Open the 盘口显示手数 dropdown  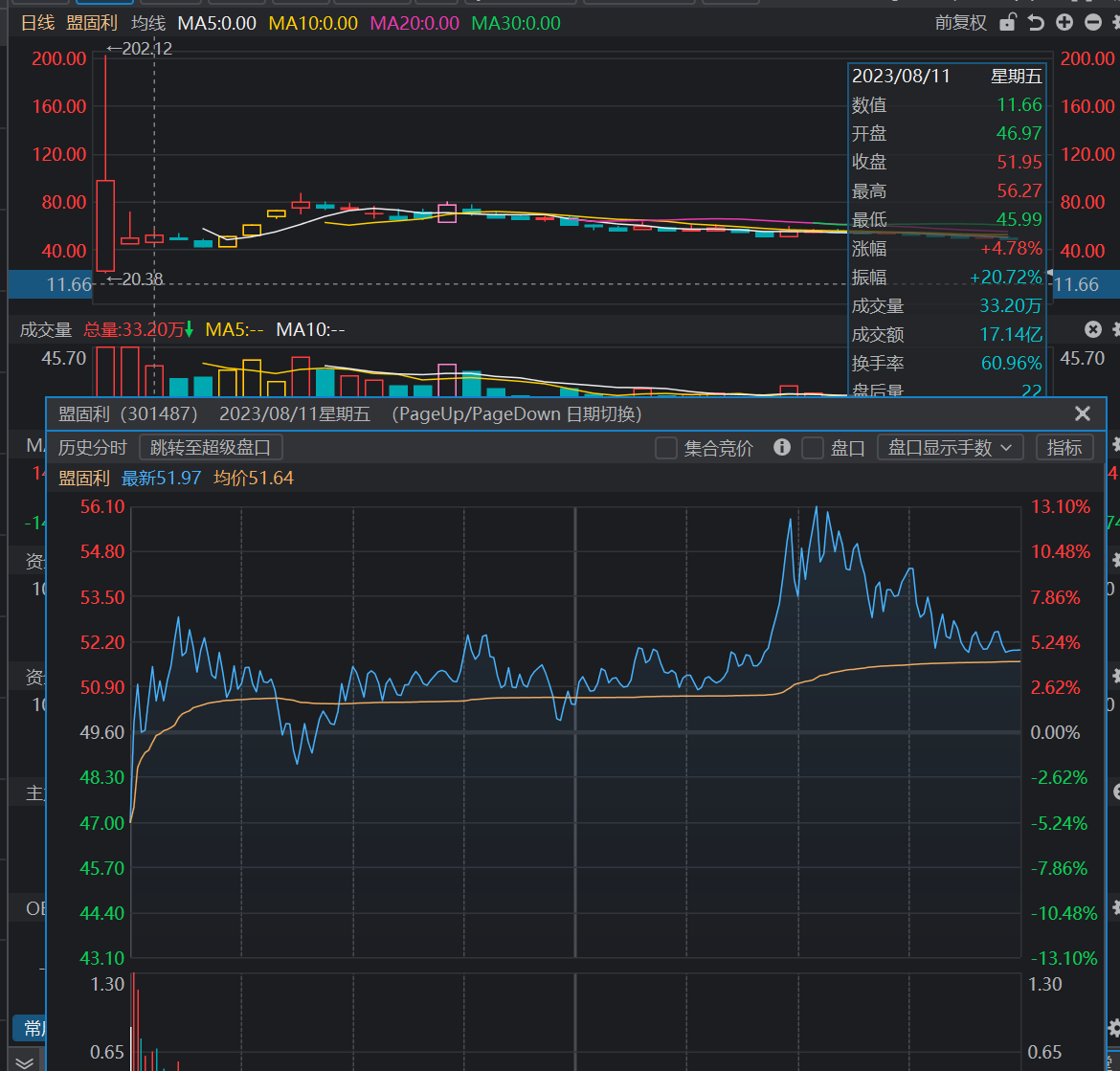[950, 448]
